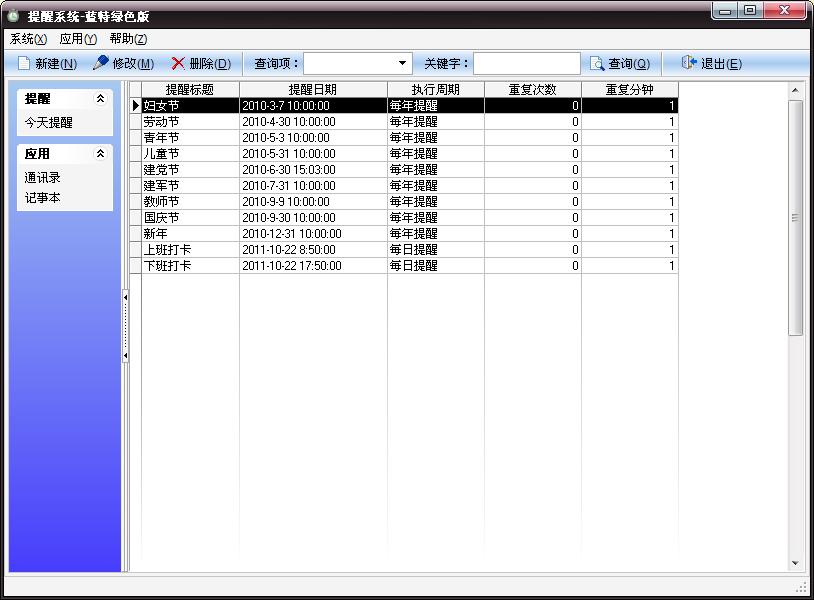Image resolution: width=814 pixels, height=600 pixels.
Task: Click the vertical scrollbar down arrow
Action: point(795,563)
